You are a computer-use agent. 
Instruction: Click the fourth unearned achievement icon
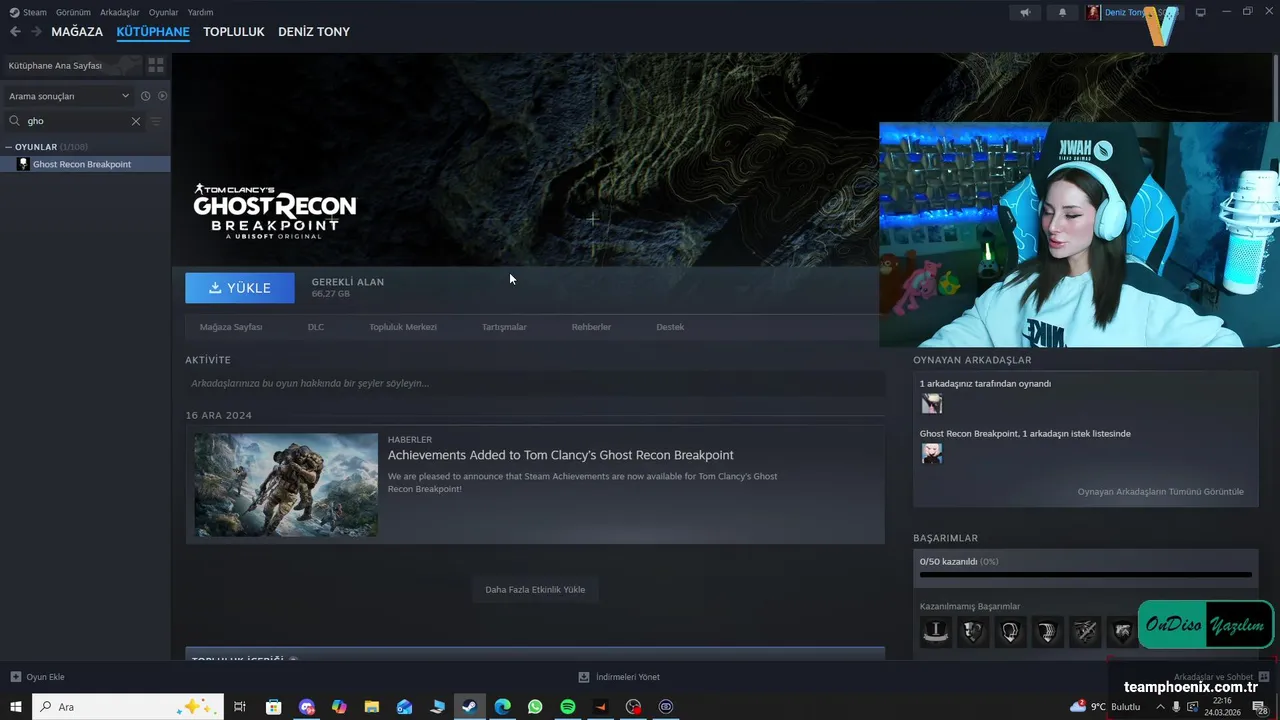pyautogui.click(x=1047, y=631)
